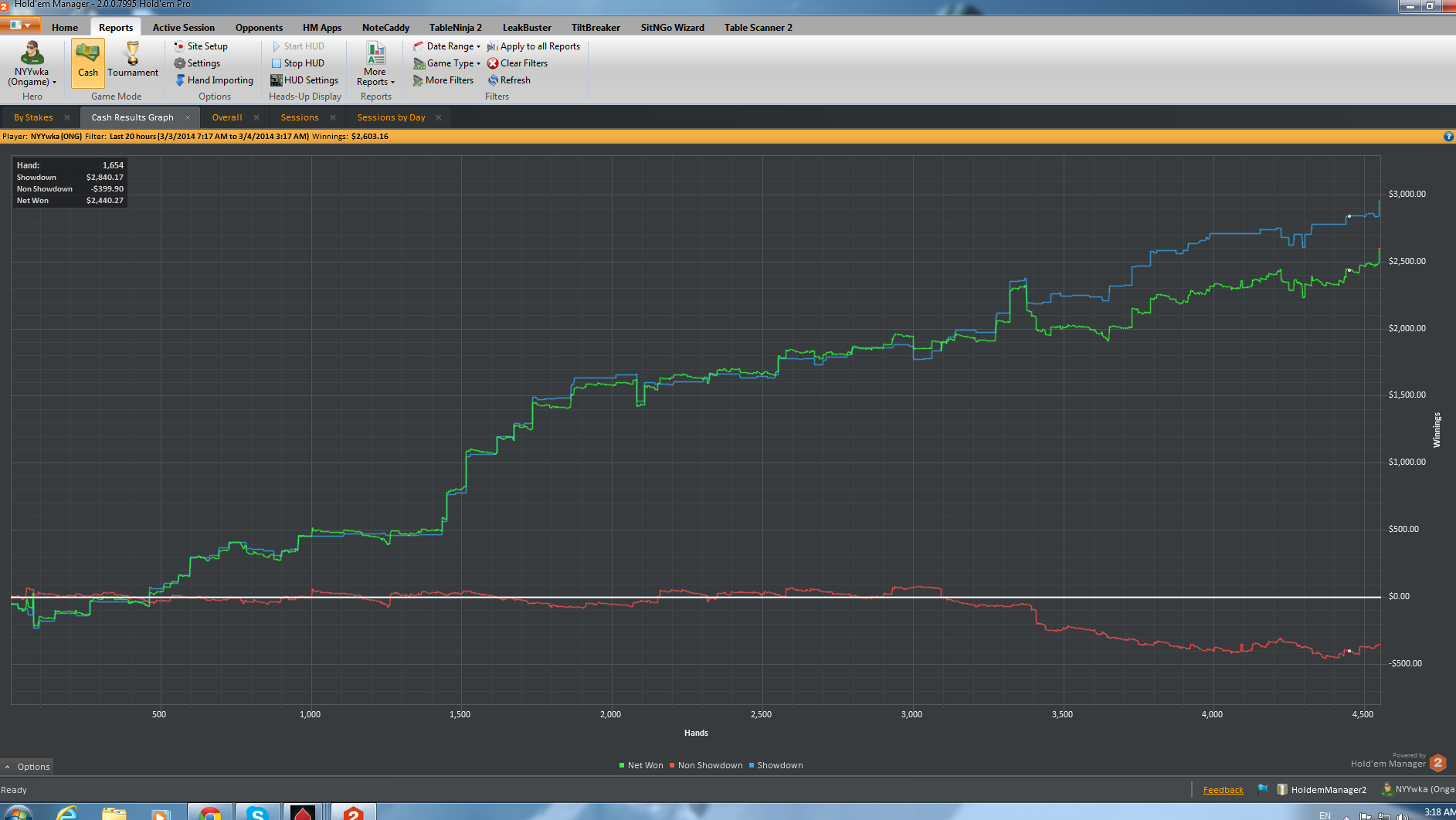Switch to the Home ribbon tab

[x=65, y=28]
